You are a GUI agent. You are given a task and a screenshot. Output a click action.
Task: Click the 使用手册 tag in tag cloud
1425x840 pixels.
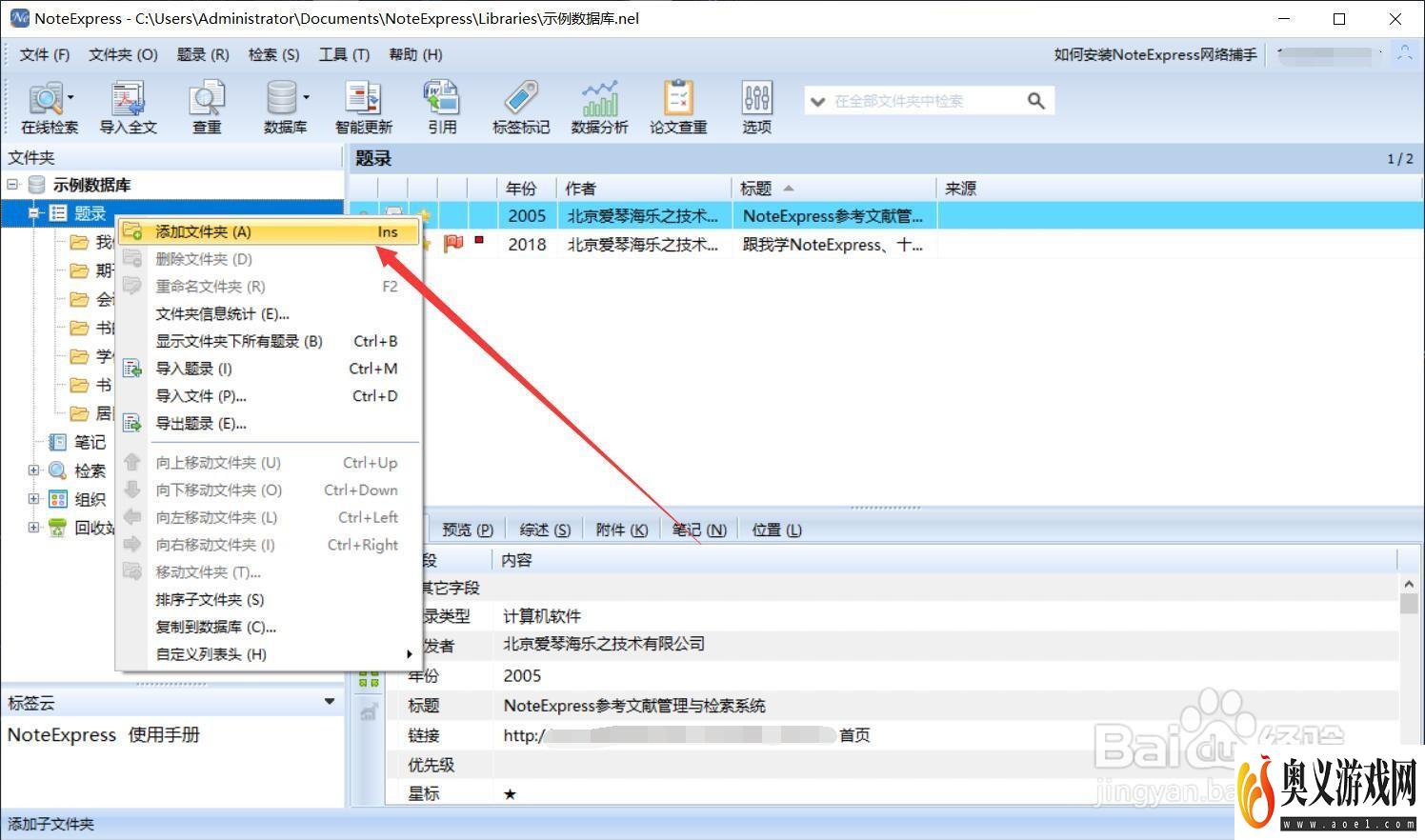click(164, 734)
